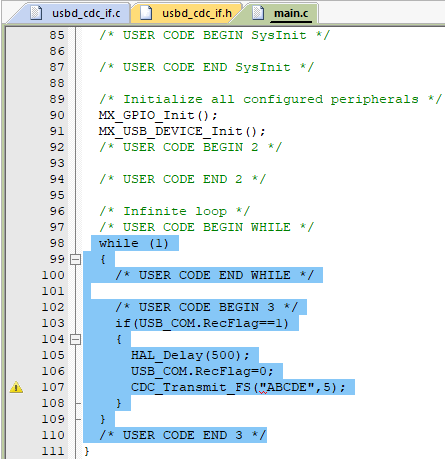The image size is (445, 459).
Task: Click the while (1) statement
Action: coord(134,243)
